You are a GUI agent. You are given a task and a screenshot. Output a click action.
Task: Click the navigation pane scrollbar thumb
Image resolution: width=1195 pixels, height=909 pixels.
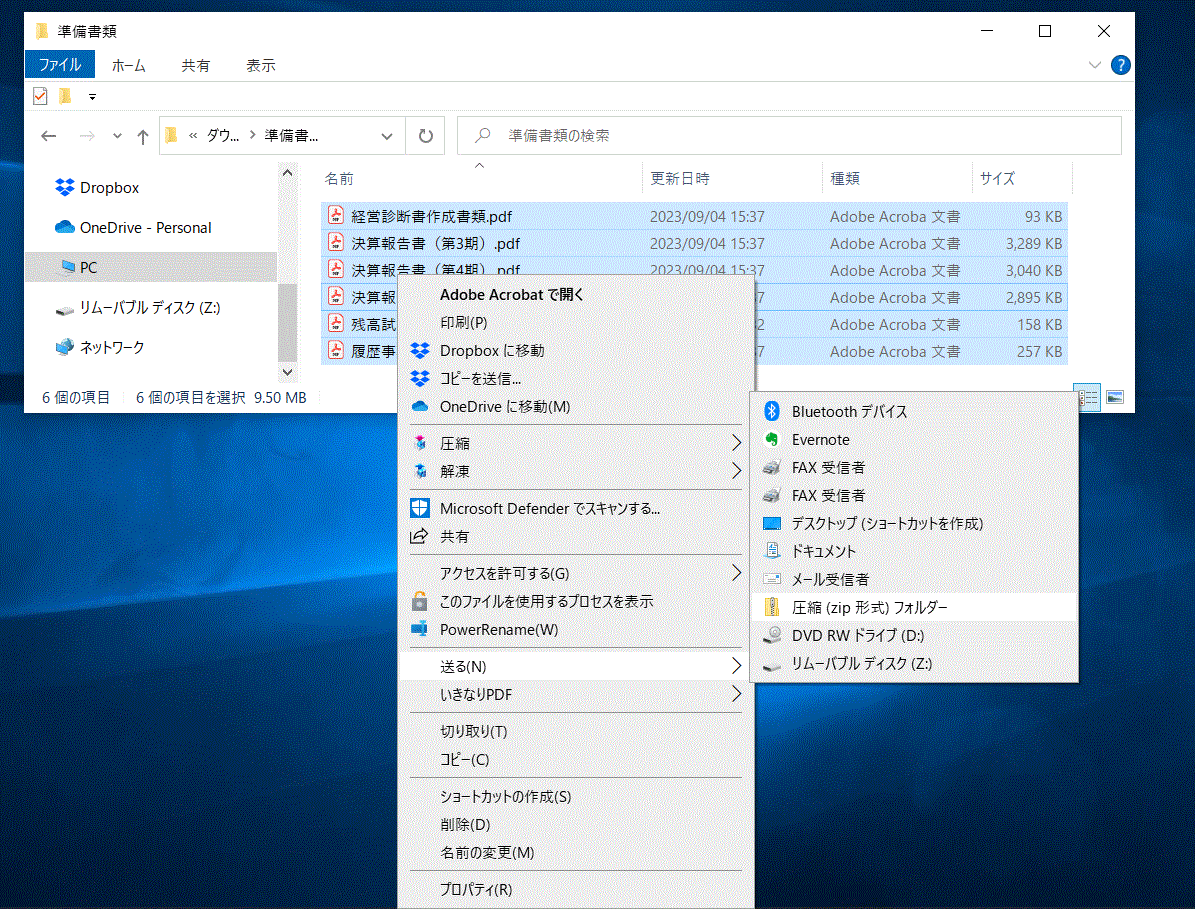[x=287, y=320]
